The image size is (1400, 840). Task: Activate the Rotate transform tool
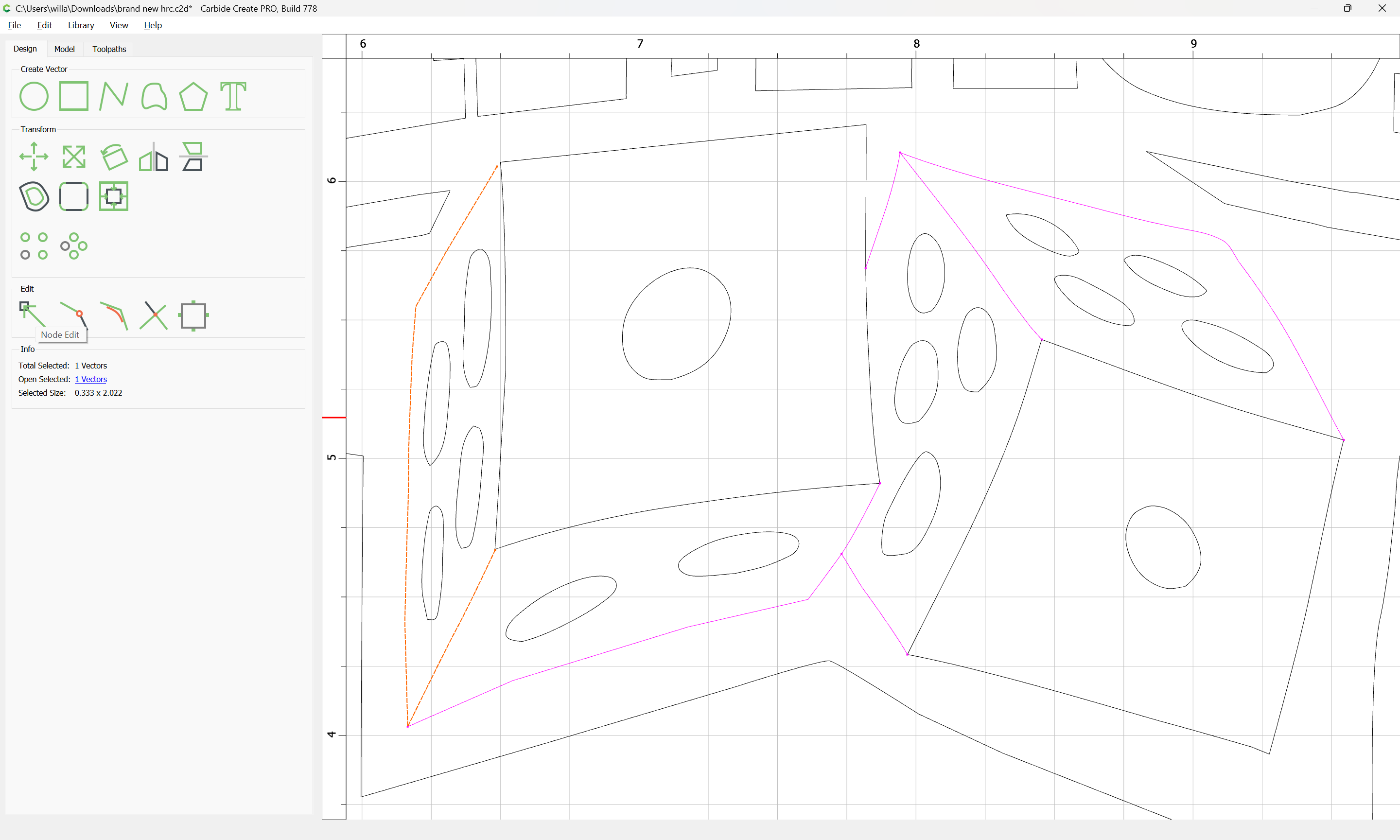click(x=114, y=157)
